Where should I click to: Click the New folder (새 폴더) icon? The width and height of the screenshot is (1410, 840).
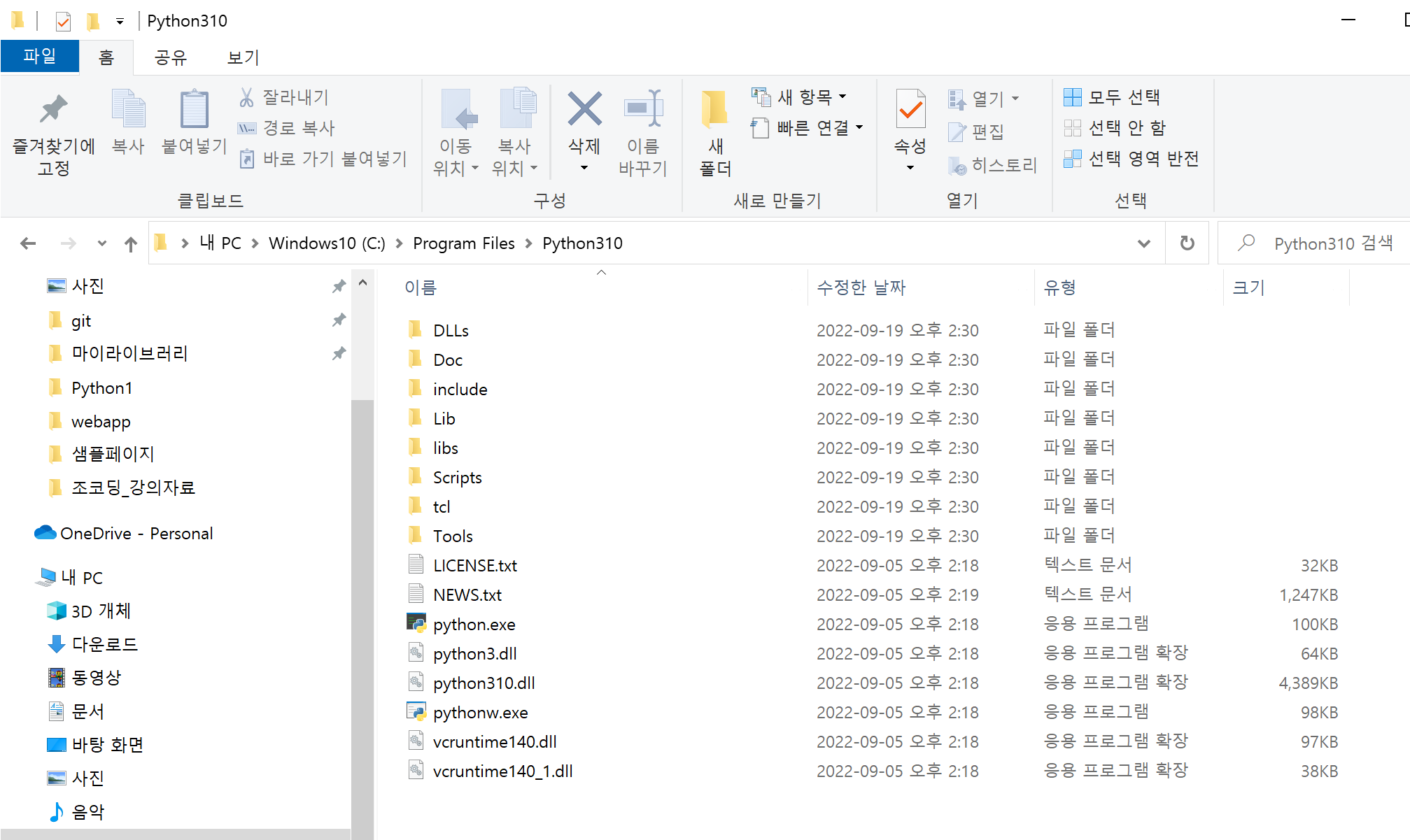pos(715,110)
